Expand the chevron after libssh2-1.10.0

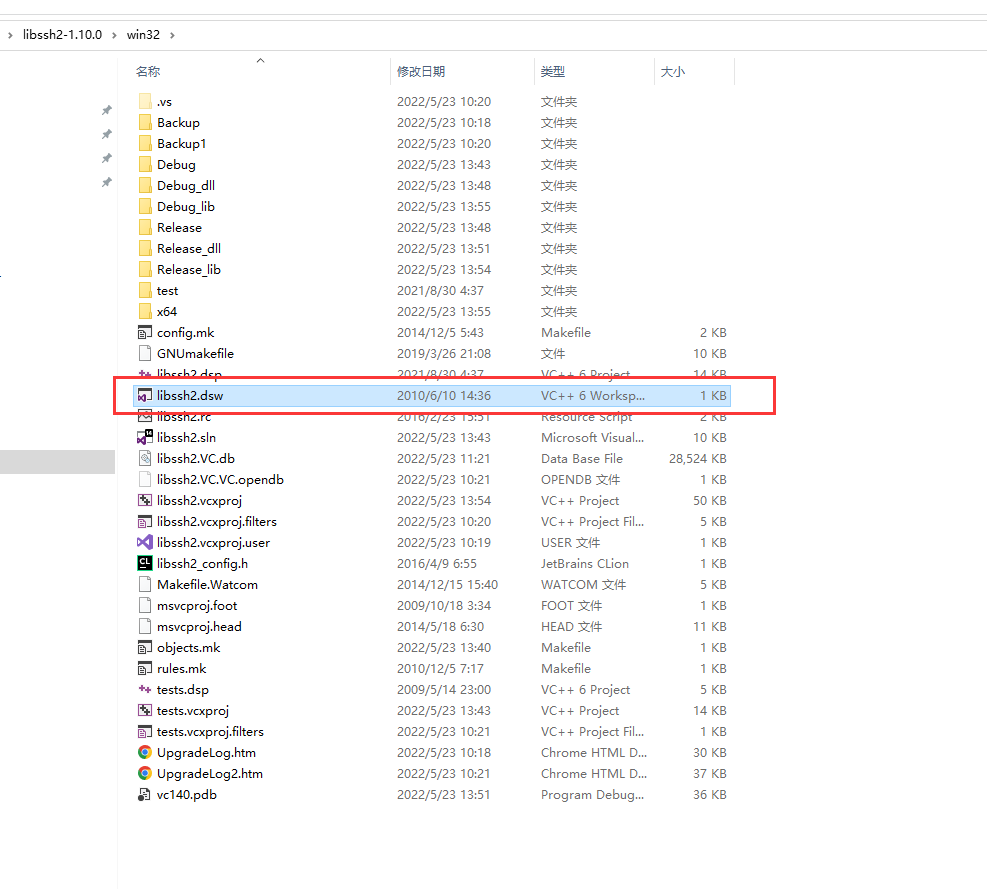coord(112,34)
